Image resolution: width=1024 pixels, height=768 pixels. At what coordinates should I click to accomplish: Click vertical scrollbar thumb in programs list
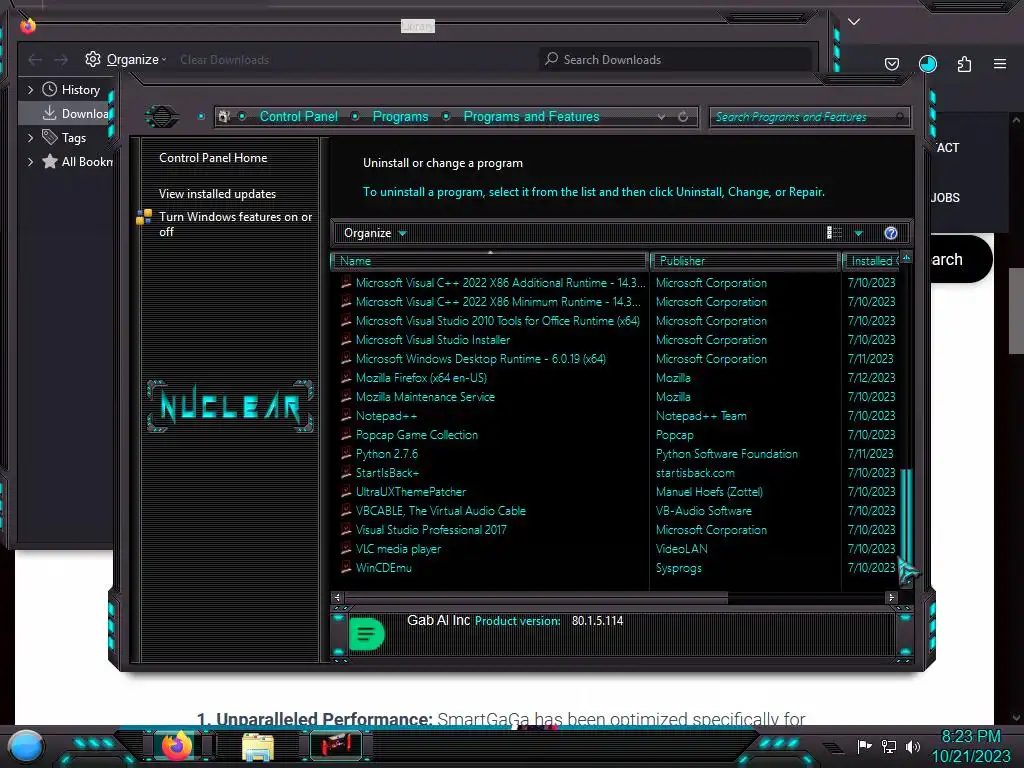click(906, 516)
